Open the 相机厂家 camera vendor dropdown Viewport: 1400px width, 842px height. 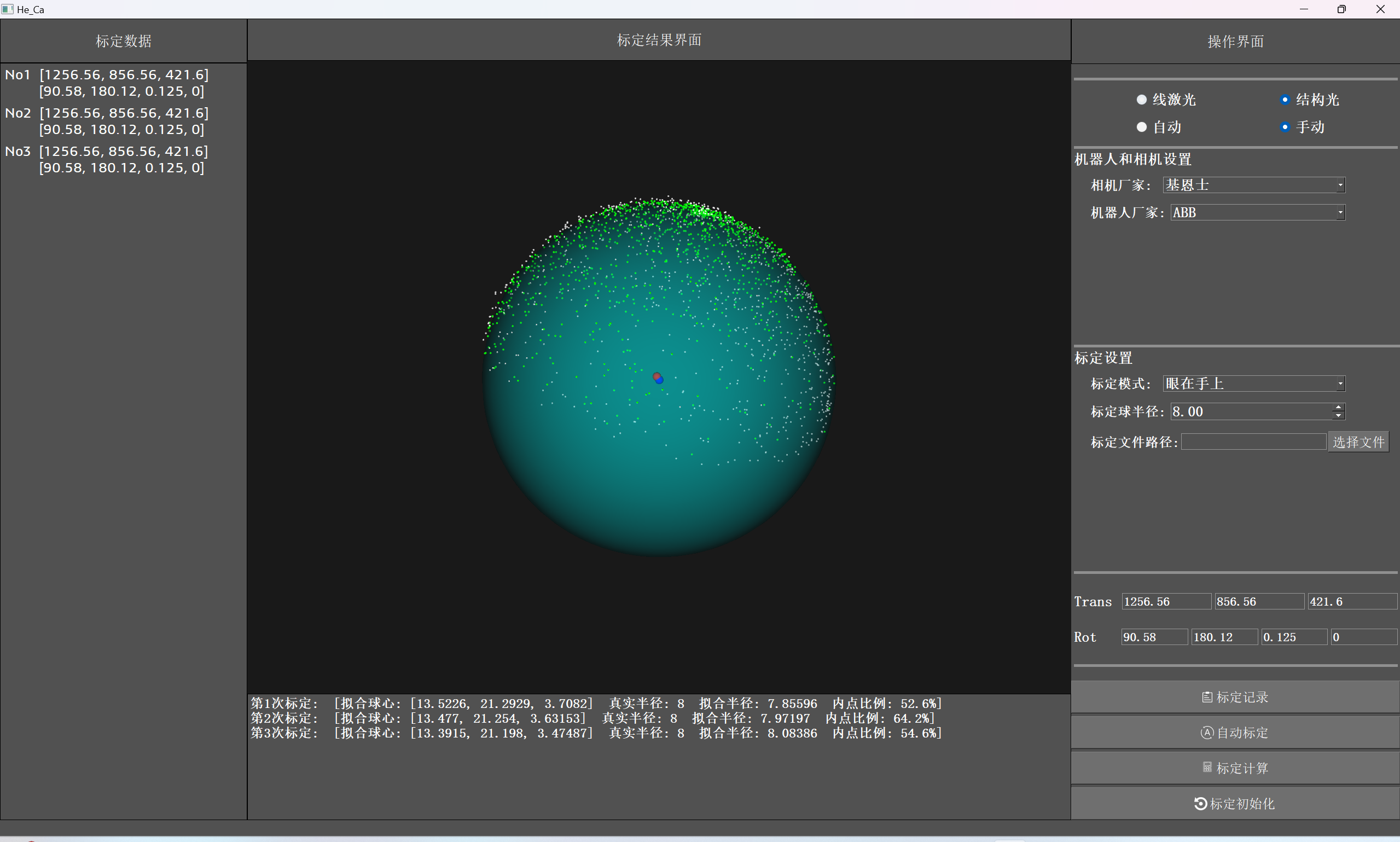point(1253,185)
